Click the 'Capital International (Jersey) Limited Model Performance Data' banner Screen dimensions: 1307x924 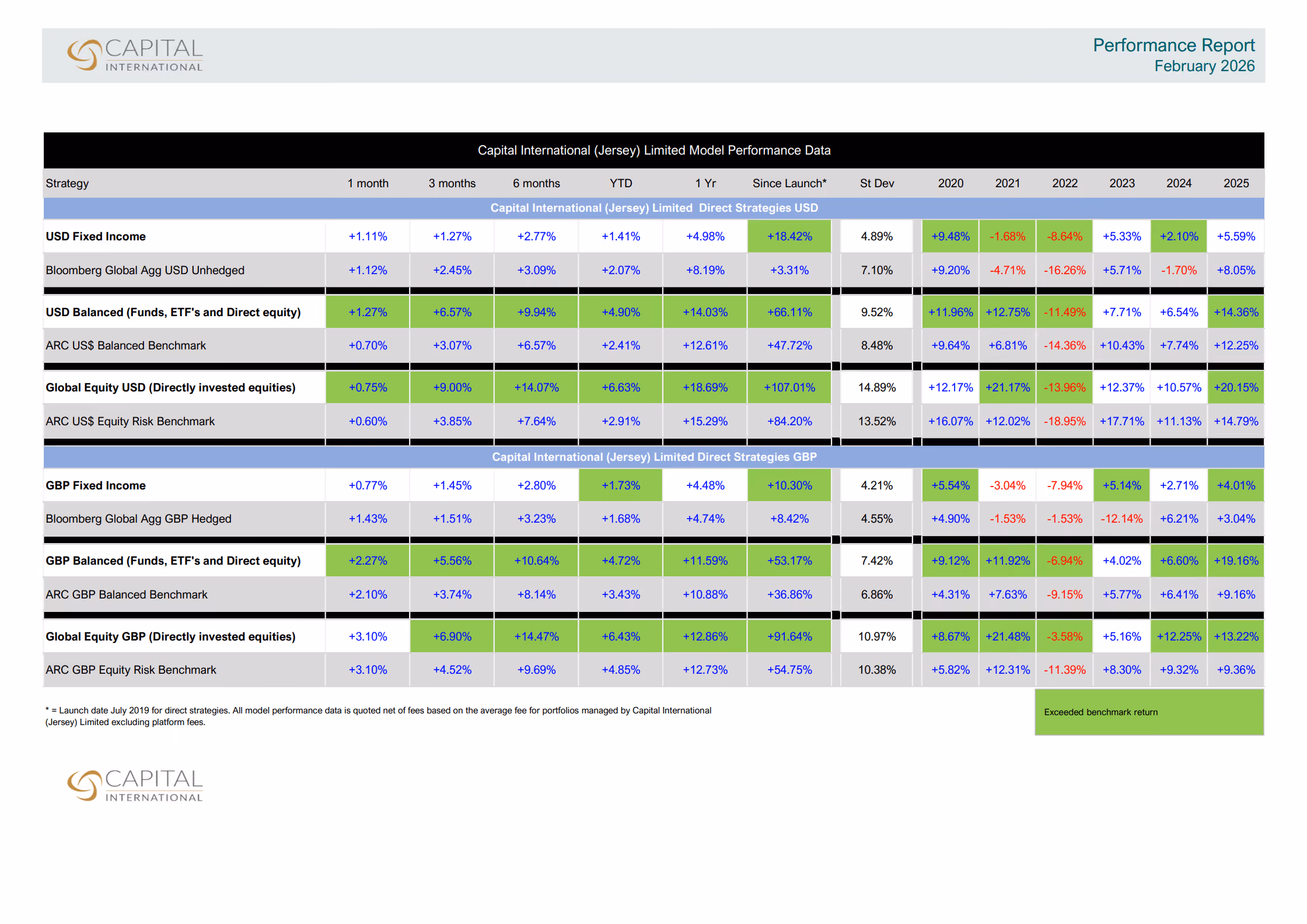coord(653,150)
